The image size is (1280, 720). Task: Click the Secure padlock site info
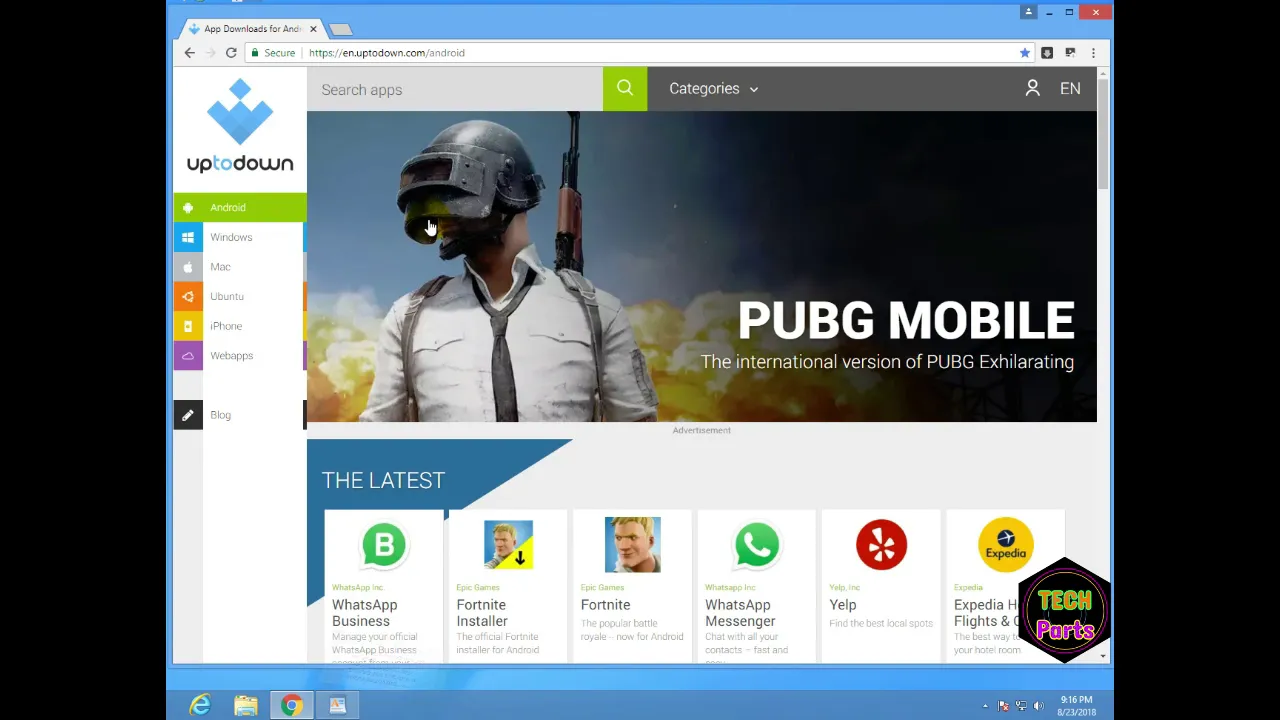[x=273, y=53]
